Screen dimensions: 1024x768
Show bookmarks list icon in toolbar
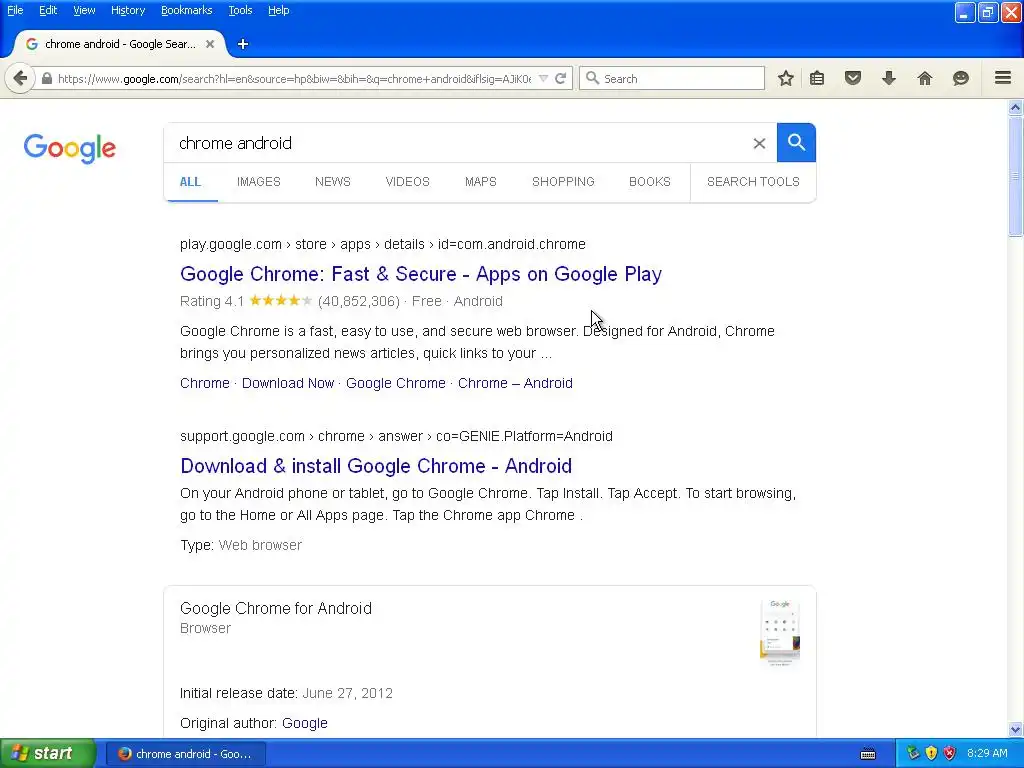pos(817,78)
